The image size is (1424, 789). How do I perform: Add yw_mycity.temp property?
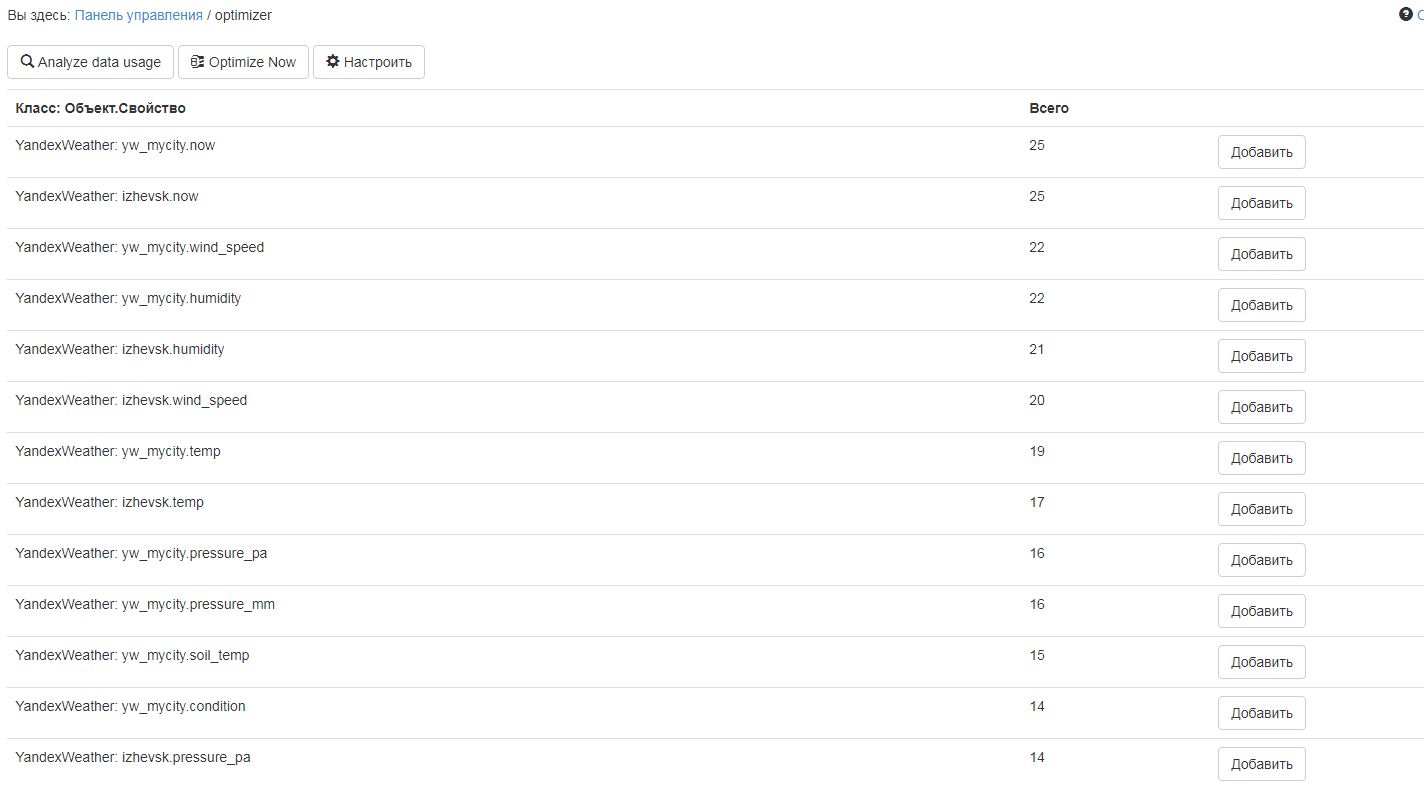pos(1261,458)
